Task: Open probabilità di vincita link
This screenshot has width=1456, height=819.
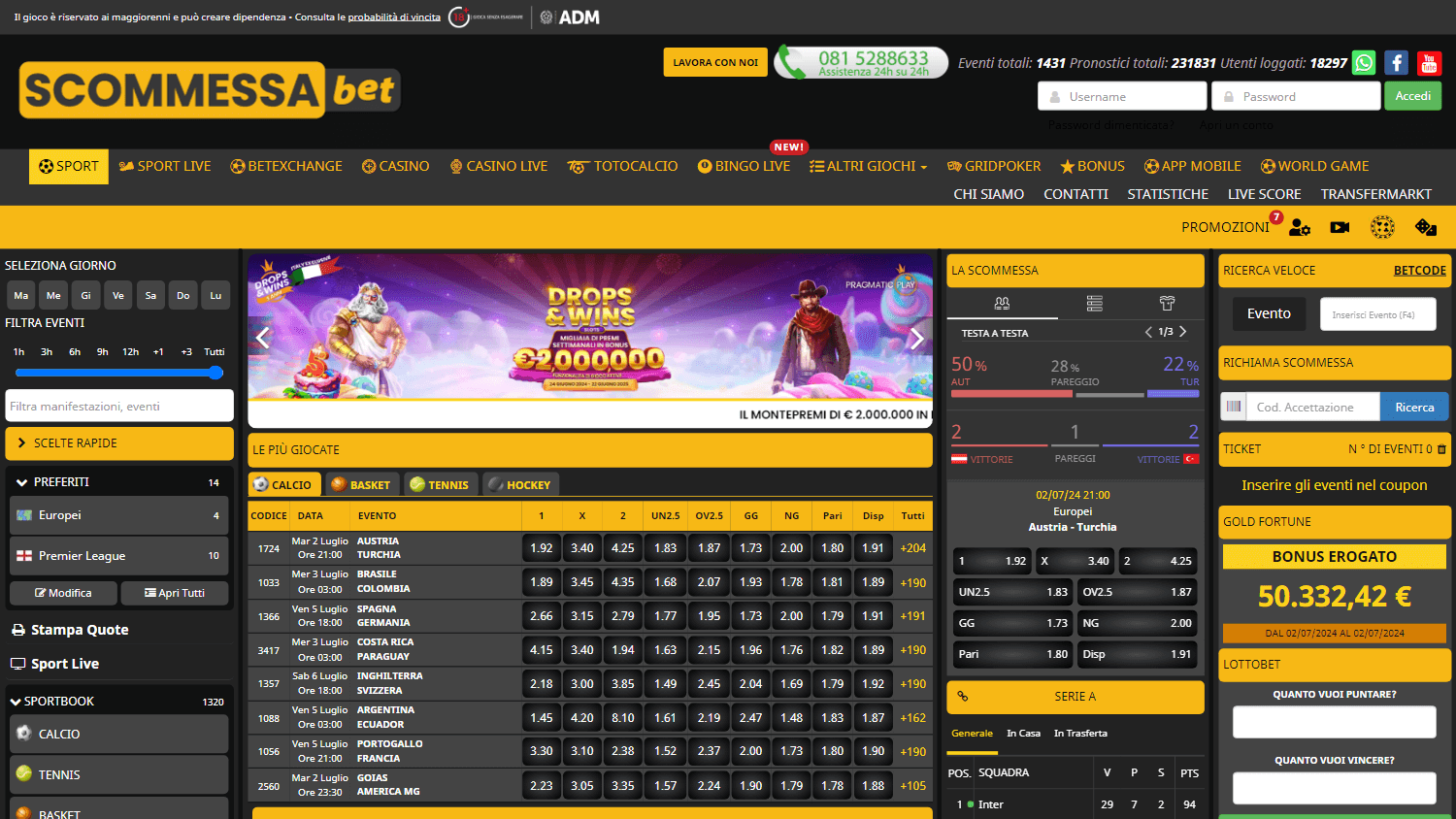Action: 394,17
